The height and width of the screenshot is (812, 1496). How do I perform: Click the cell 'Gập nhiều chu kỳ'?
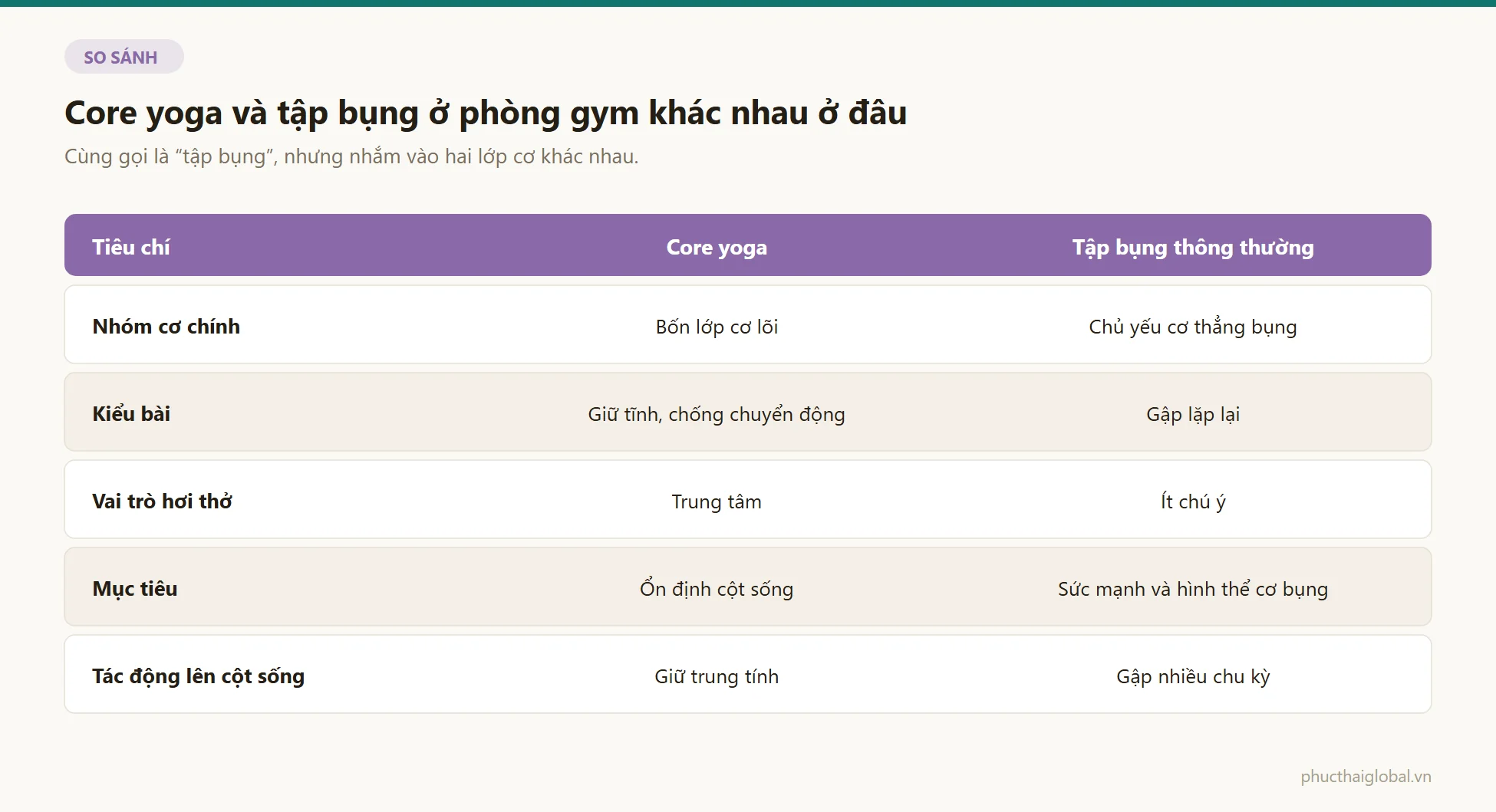[x=1193, y=676]
